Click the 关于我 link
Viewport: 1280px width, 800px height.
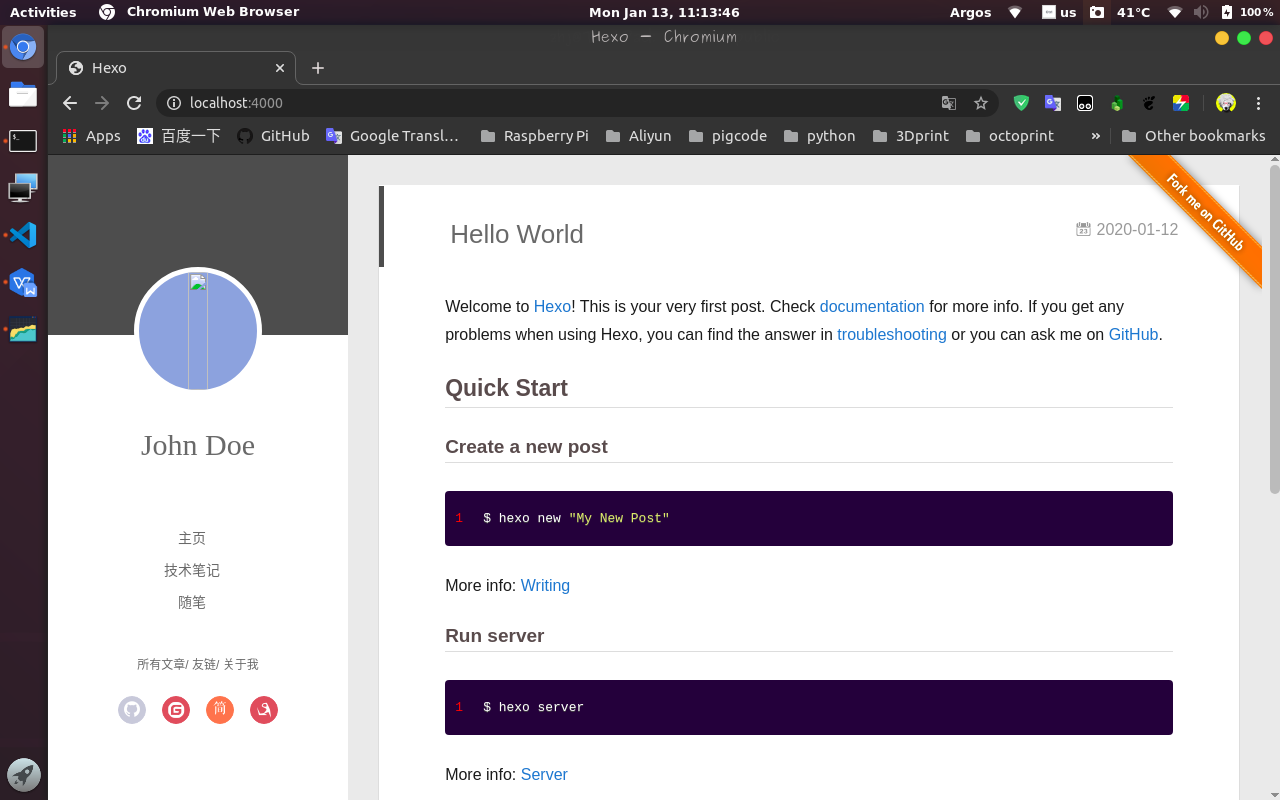point(241,664)
